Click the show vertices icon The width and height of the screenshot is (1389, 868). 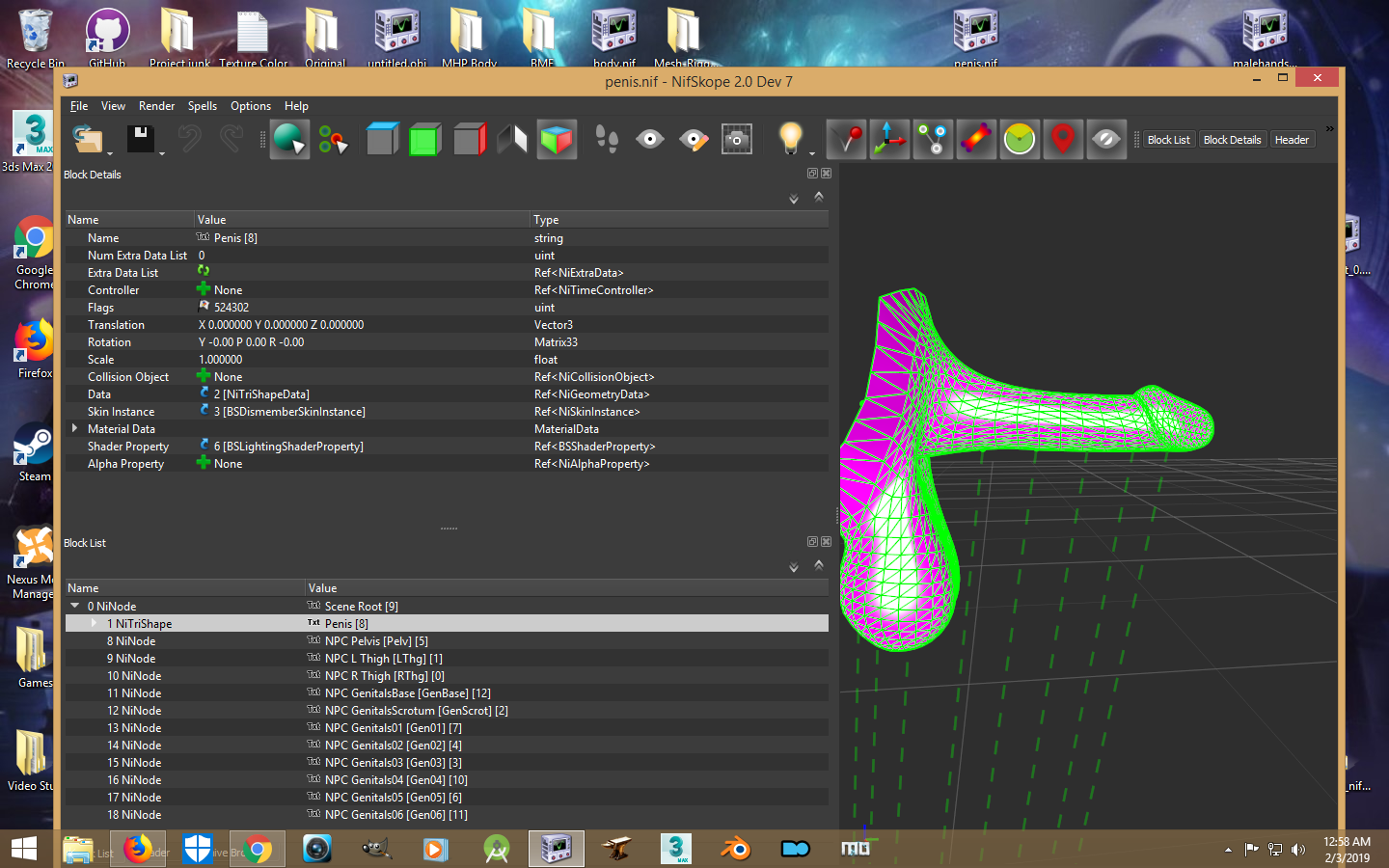[846, 139]
